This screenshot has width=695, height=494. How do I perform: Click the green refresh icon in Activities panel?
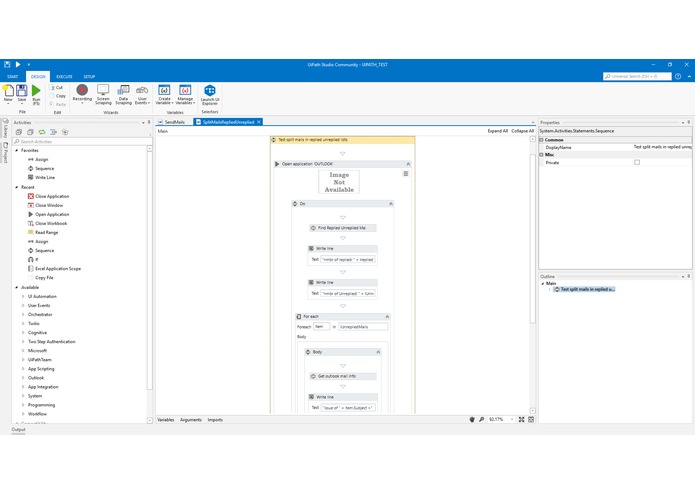coord(42,132)
